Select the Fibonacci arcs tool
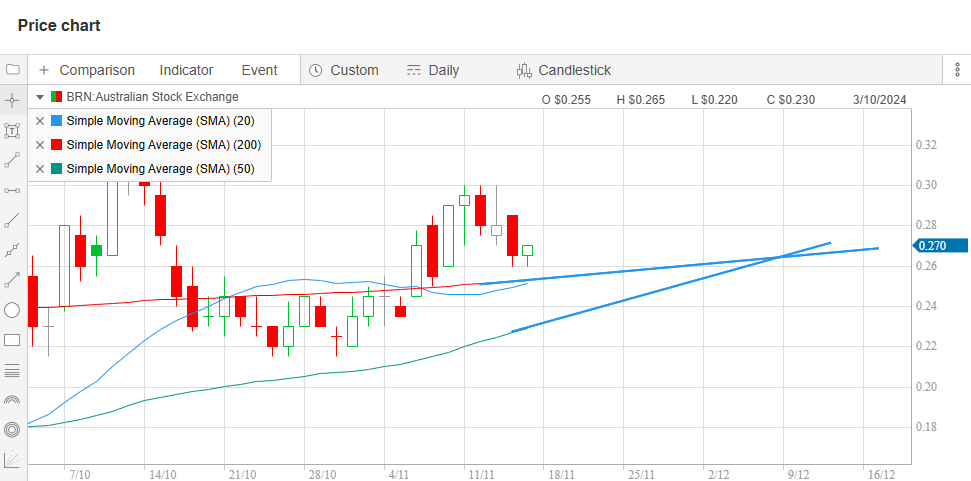 coord(12,400)
